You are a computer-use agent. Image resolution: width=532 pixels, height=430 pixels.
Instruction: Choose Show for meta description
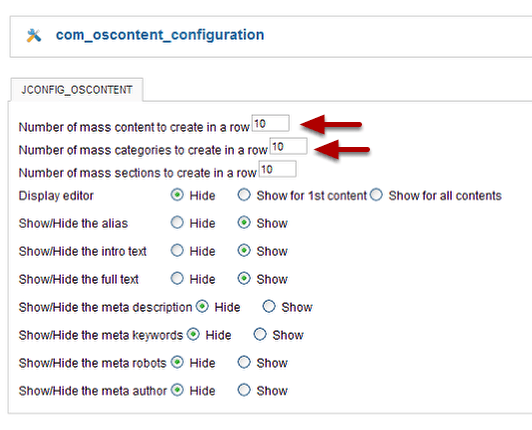tap(269, 306)
